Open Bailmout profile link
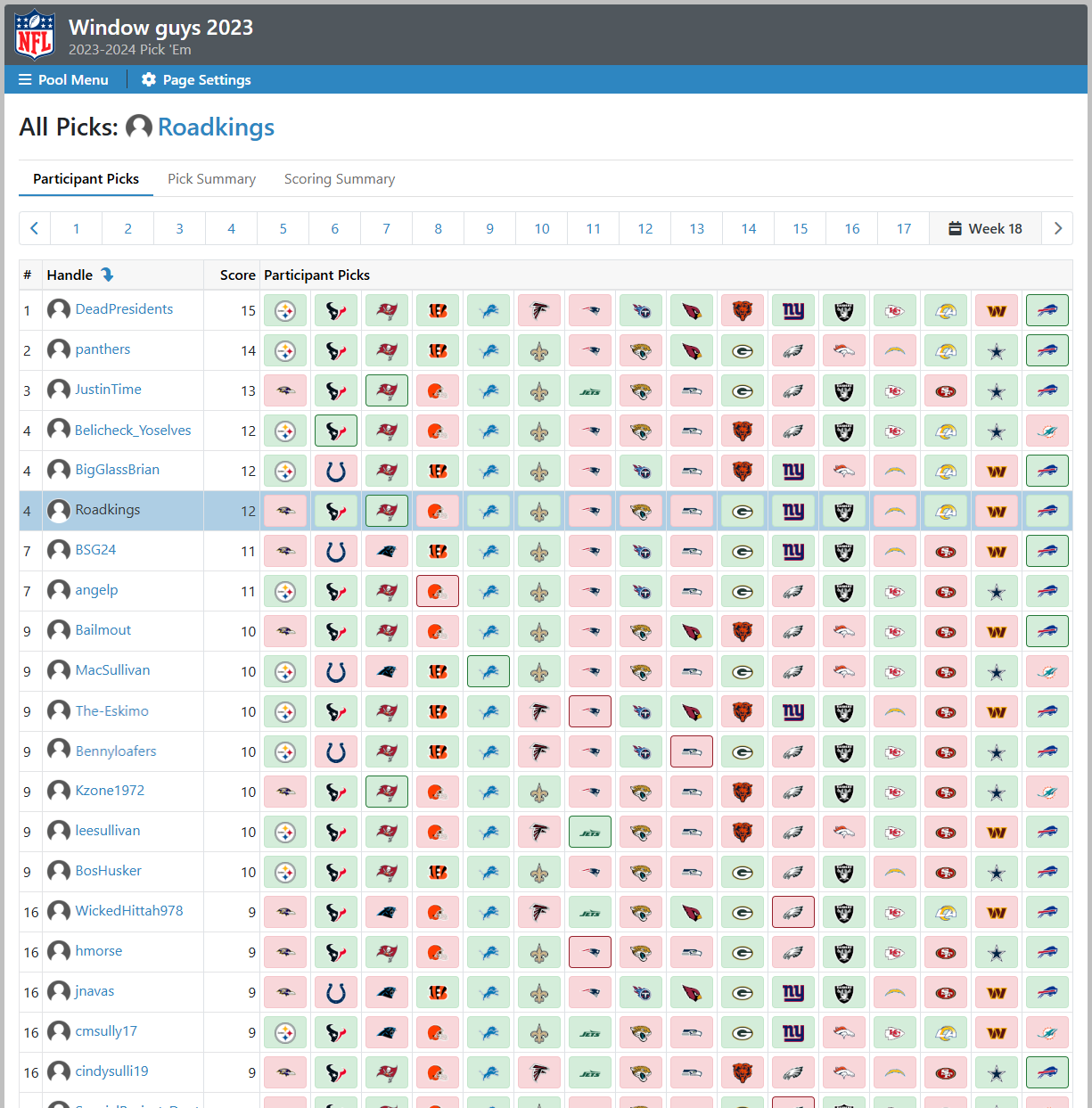 pos(103,630)
